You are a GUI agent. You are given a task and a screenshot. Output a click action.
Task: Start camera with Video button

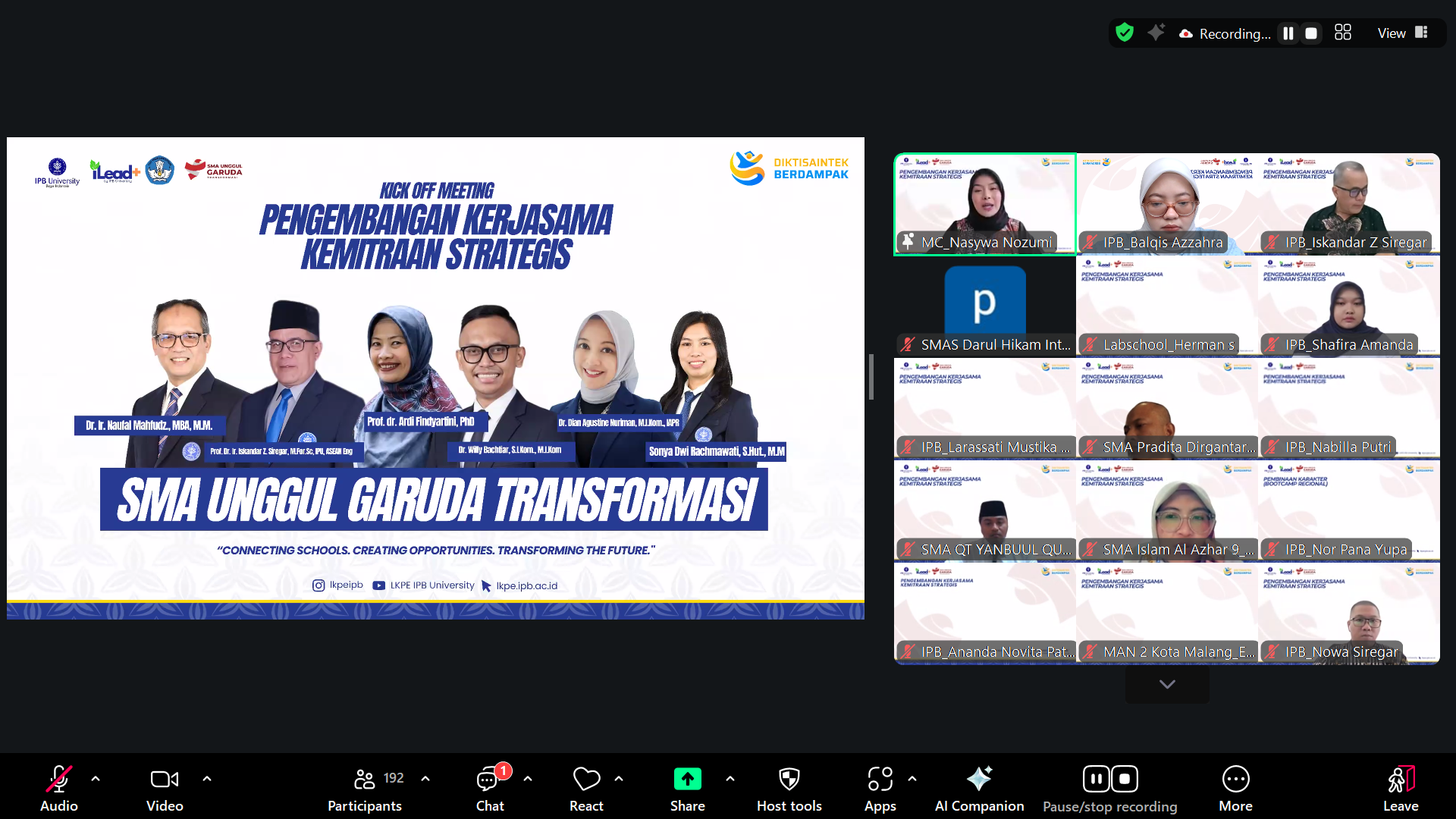[x=165, y=789]
